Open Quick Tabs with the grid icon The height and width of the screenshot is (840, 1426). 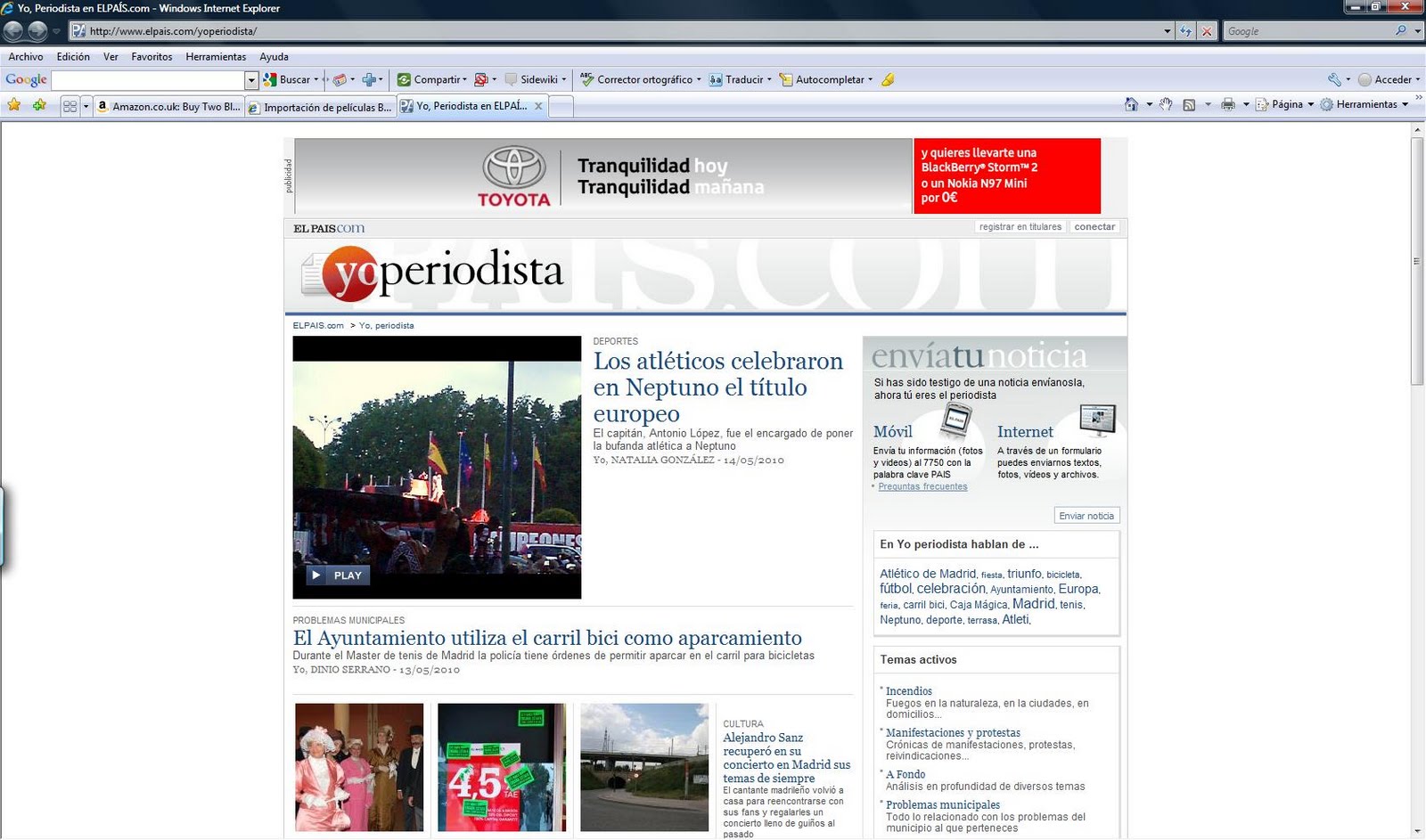(x=71, y=106)
